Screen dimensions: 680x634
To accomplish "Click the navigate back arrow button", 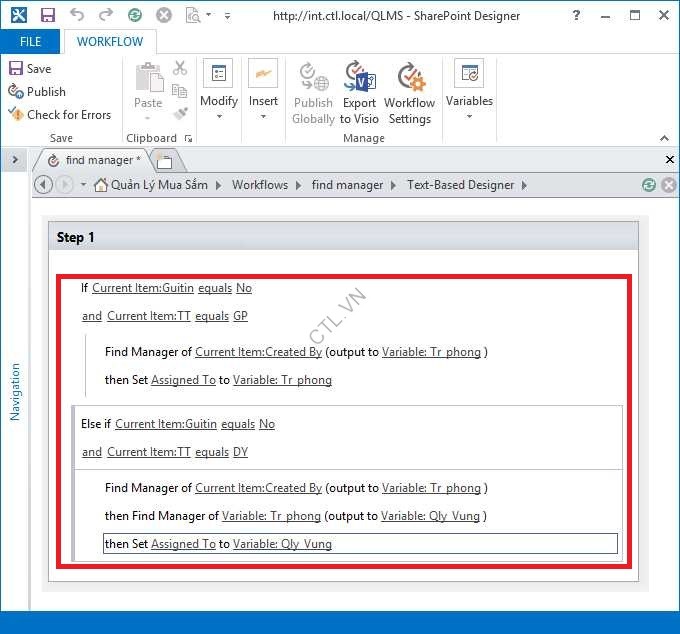I will 42,185.
